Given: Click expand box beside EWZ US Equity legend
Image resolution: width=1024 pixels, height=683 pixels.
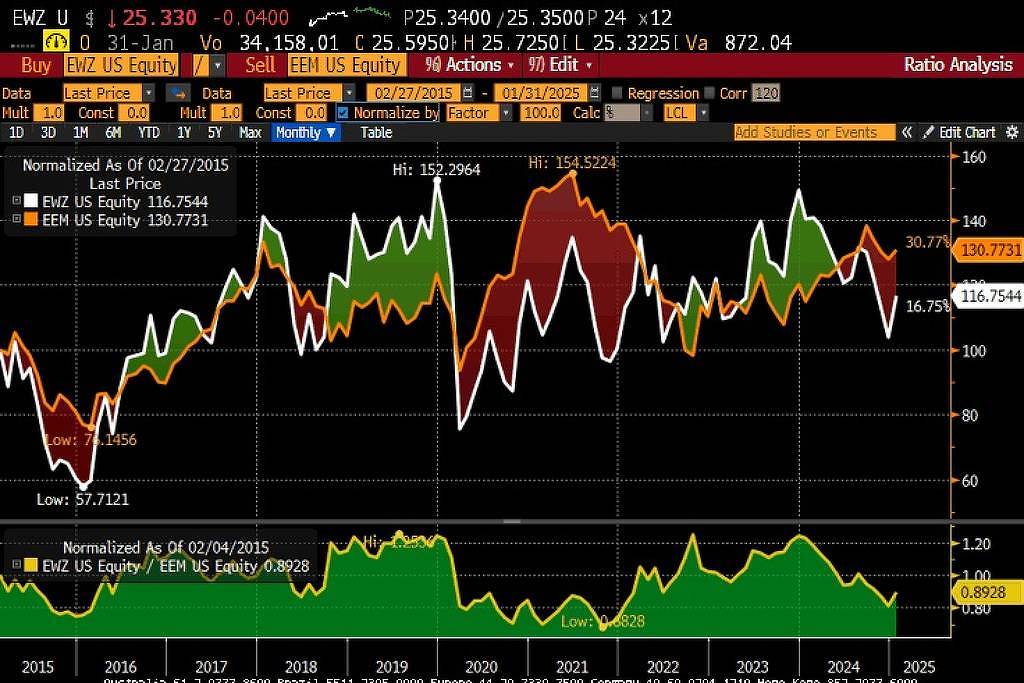Looking at the screenshot, I should 16,201.
